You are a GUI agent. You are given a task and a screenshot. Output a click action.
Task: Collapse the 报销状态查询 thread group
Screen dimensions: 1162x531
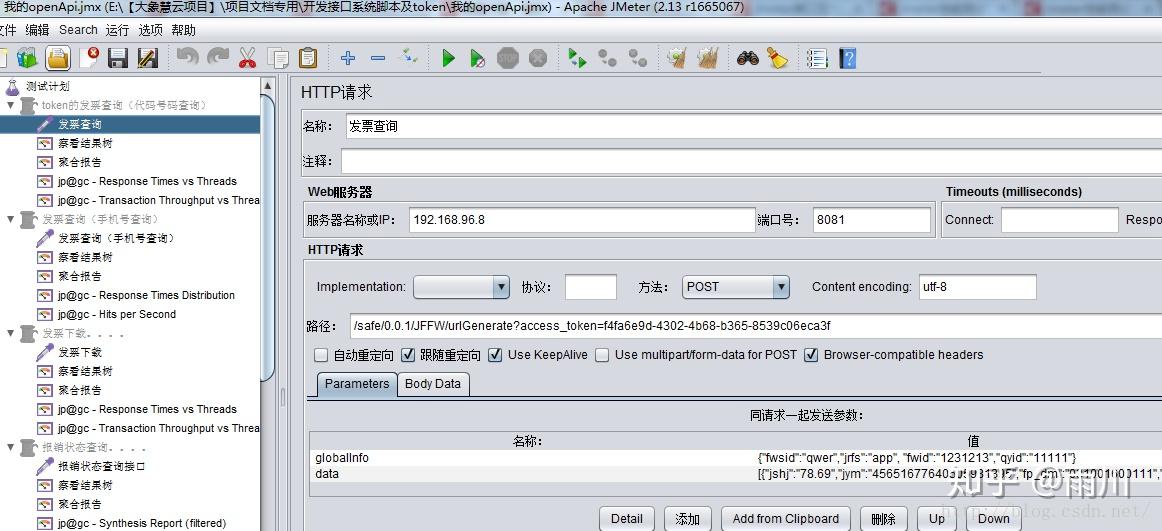pos(10,447)
